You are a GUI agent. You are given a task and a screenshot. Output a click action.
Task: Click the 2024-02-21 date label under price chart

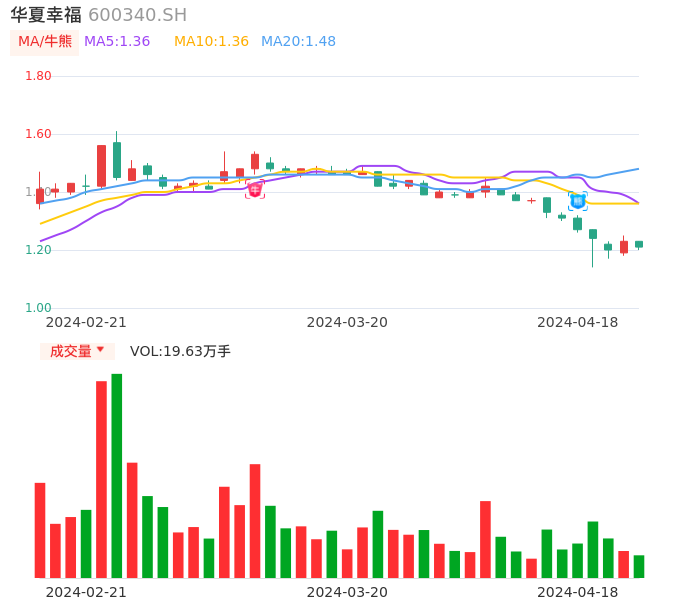tap(86, 322)
